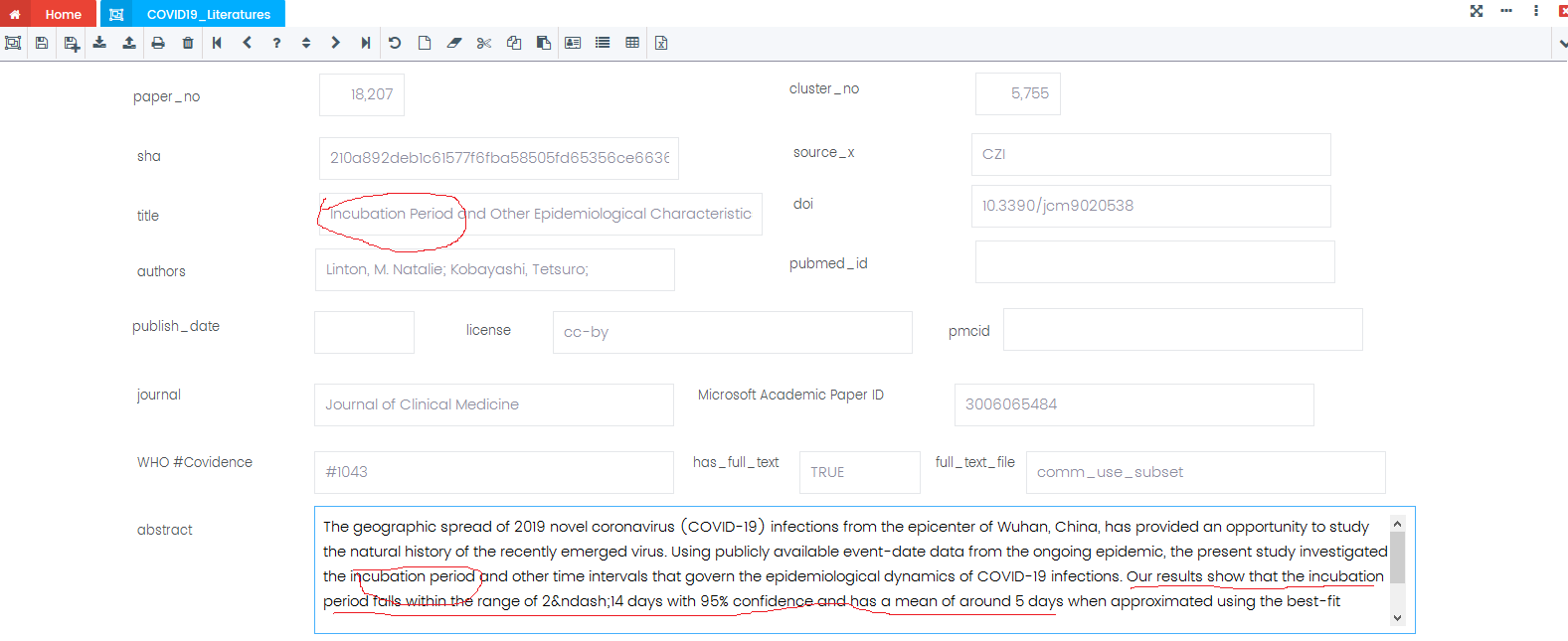Switch to list view icon
Viewport: 1568px width, 641px height.
[x=603, y=43]
